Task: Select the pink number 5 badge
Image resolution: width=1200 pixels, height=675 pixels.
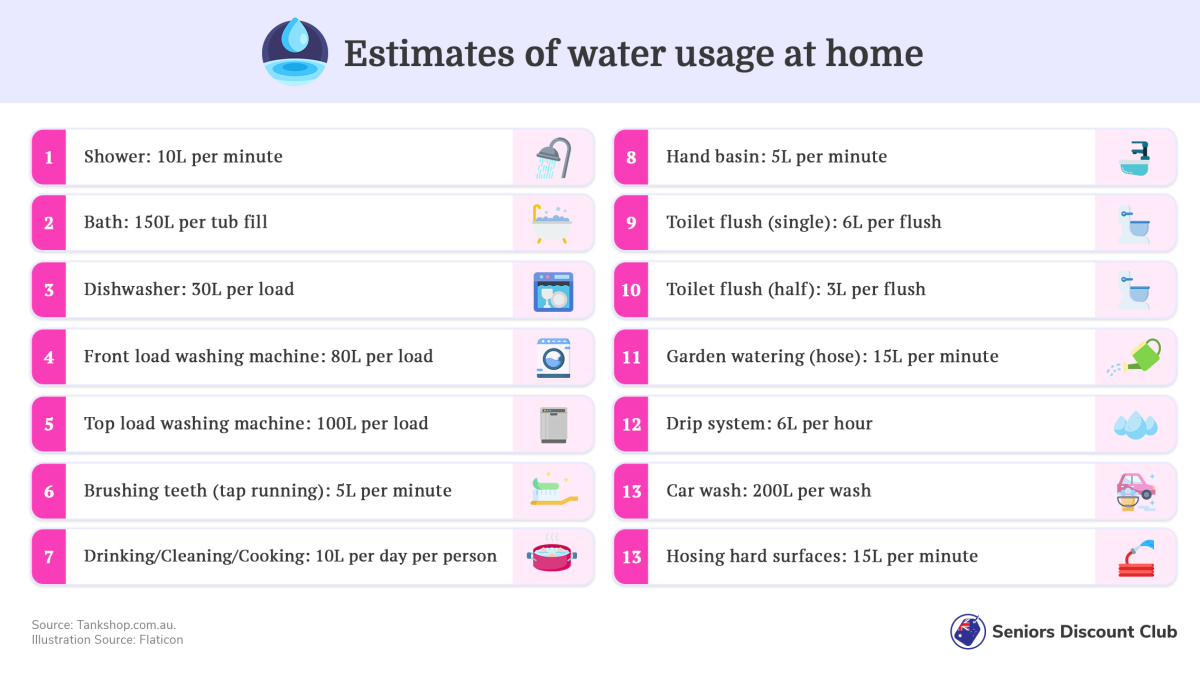Action: (49, 424)
